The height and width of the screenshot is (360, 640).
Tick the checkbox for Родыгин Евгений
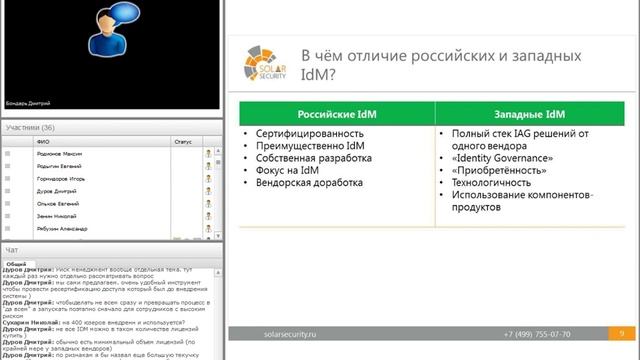[x=7, y=166]
